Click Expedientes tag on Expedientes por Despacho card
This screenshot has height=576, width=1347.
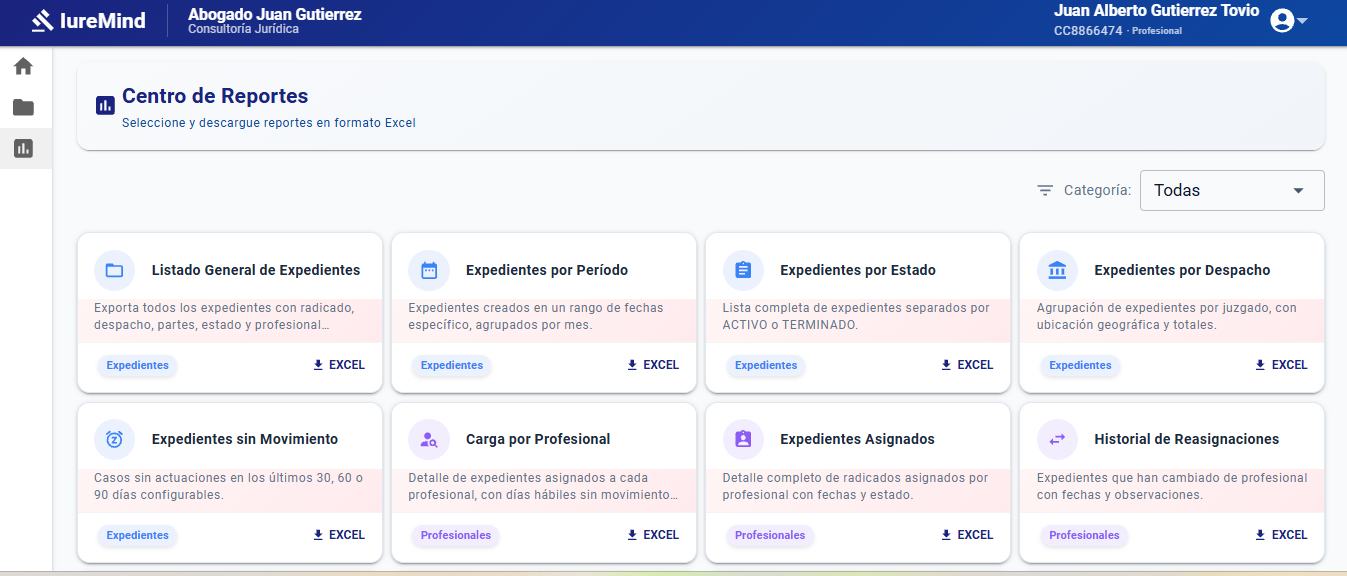click(x=1080, y=366)
